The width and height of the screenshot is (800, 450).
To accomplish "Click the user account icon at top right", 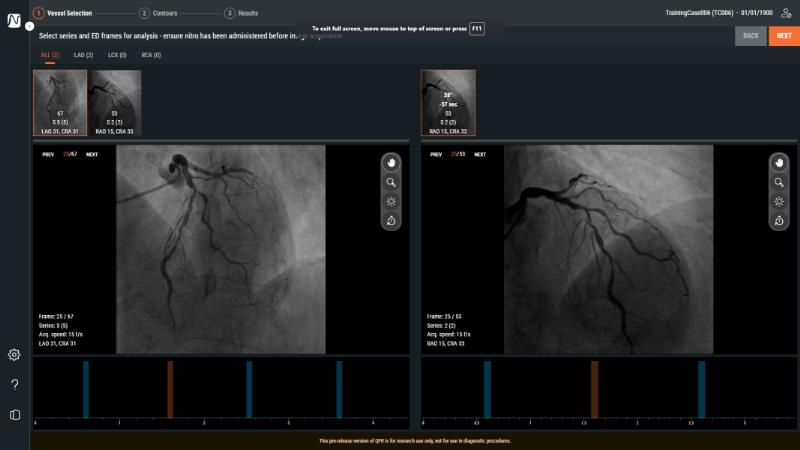I will 786,13.
